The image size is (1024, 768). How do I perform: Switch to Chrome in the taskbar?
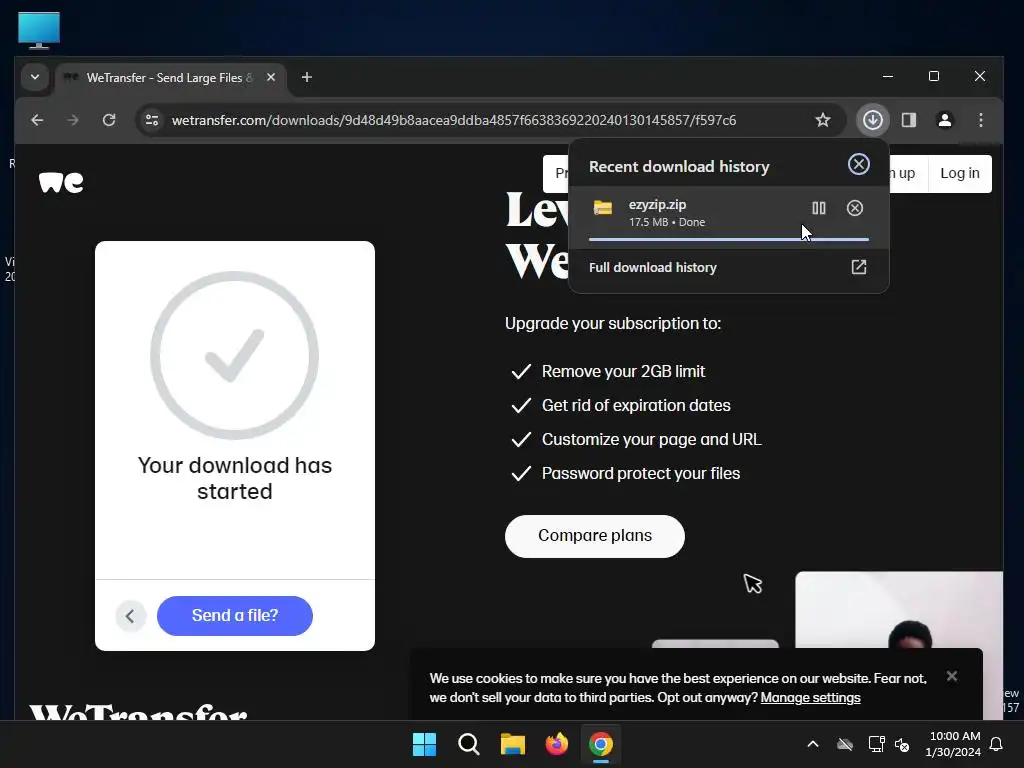[601, 744]
